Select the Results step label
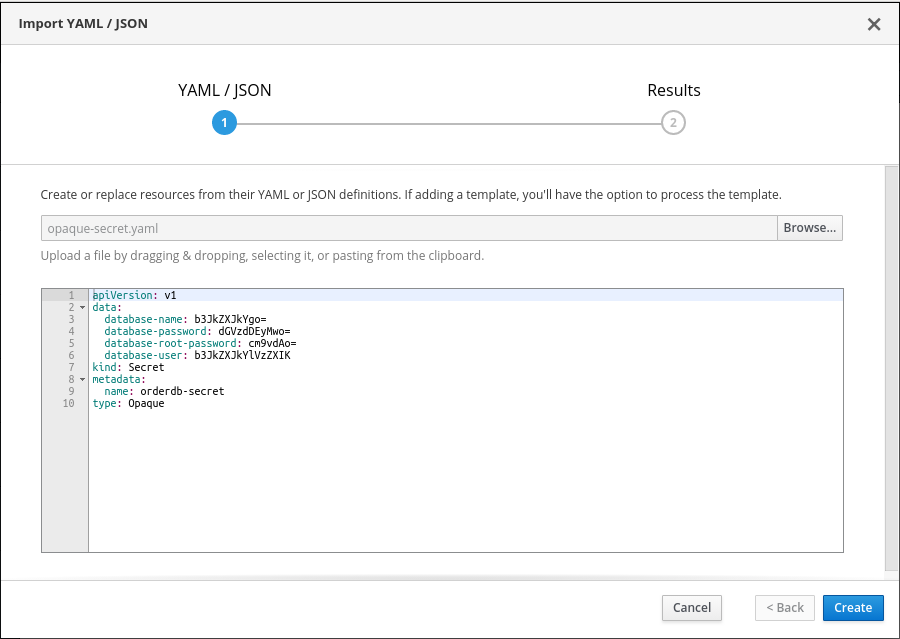The height and width of the screenshot is (639, 900). [673, 90]
